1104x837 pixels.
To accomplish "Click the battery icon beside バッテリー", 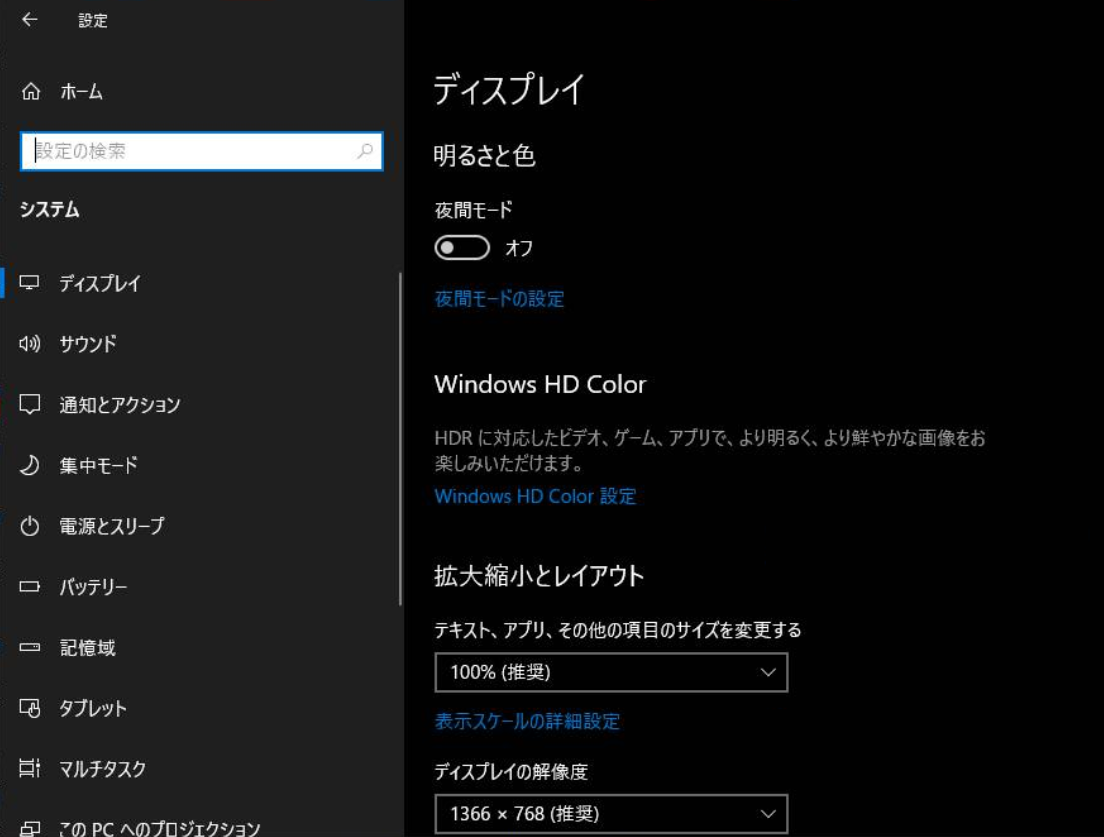I will coord(30,586).
